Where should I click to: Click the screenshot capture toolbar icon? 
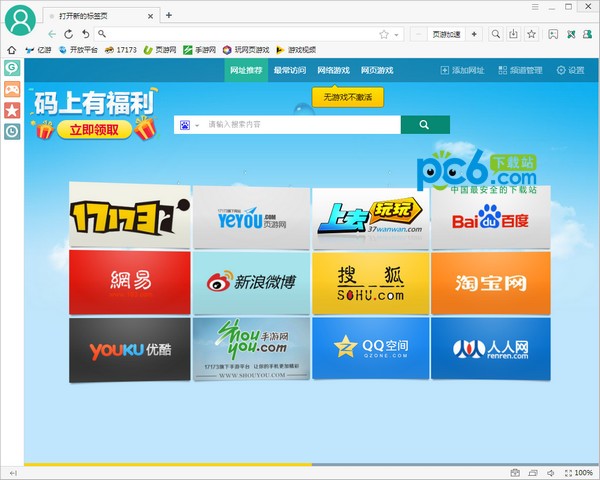click(553, 34)
